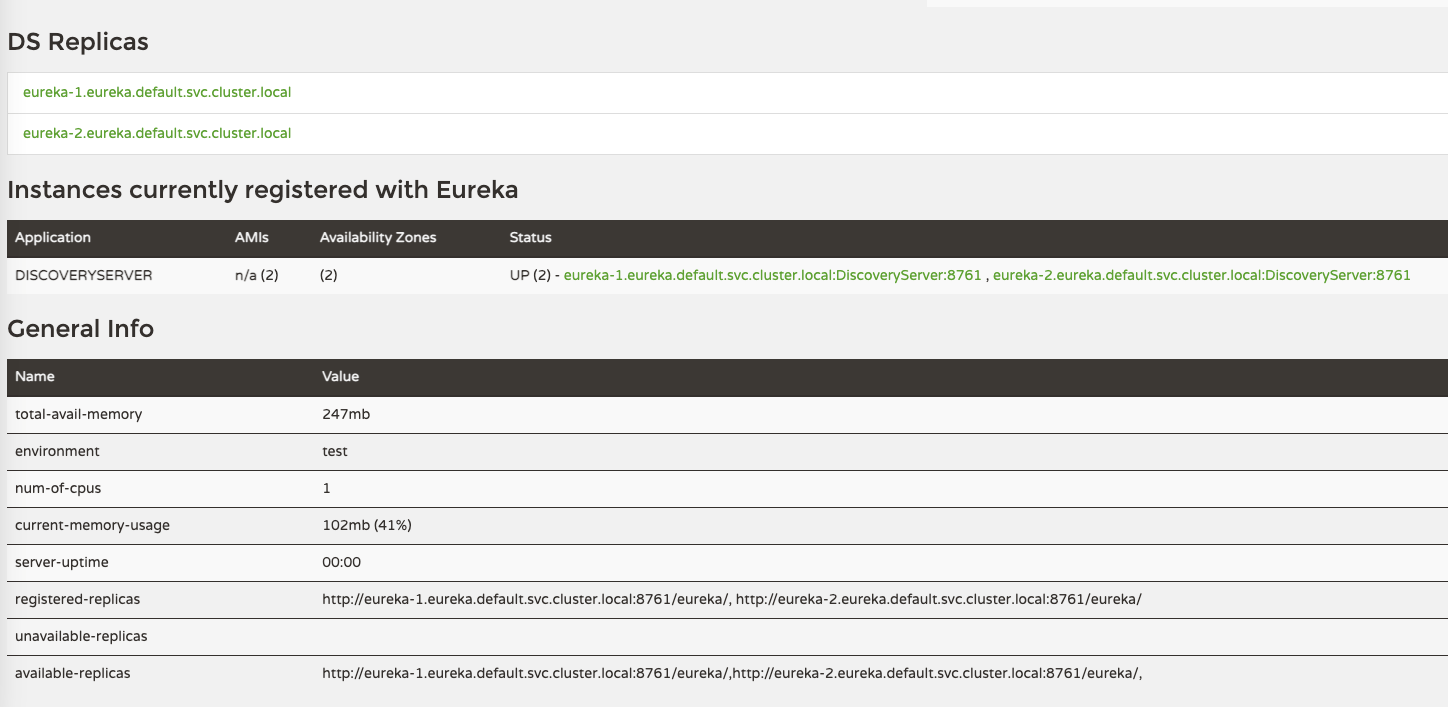Viewport: 1448px width, 707px height.
Task: Select the total-avail-memory row name
Action: pyautogui.click(x=79, y=414)
